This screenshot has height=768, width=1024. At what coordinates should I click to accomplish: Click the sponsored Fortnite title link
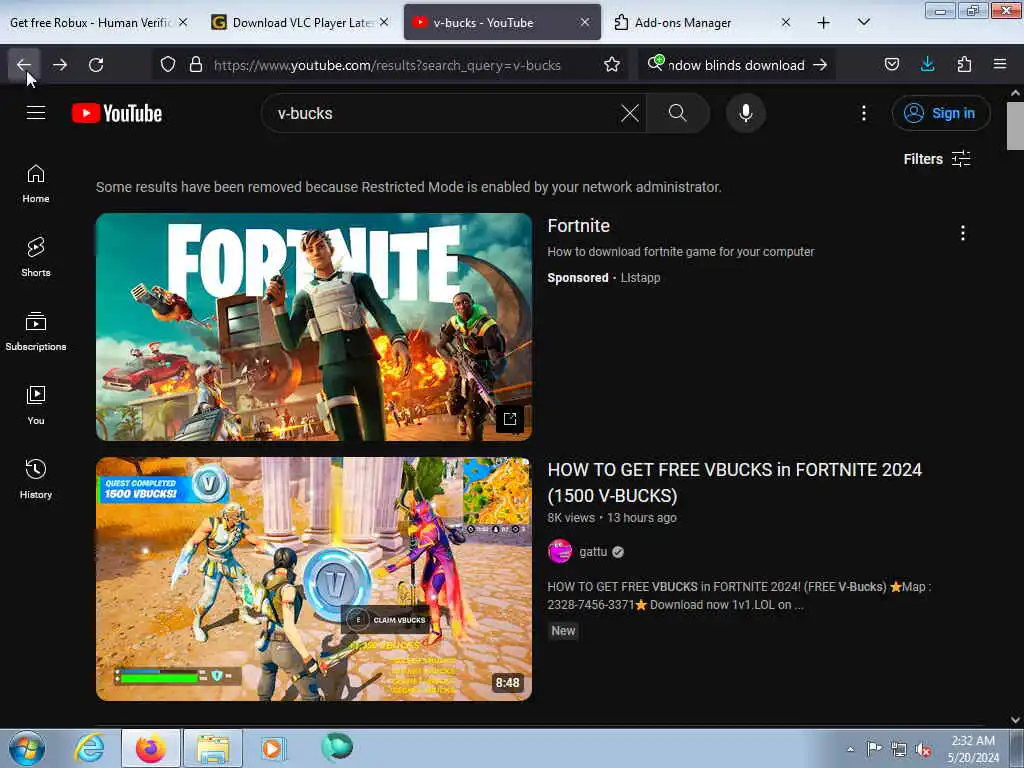click(579, 225)
